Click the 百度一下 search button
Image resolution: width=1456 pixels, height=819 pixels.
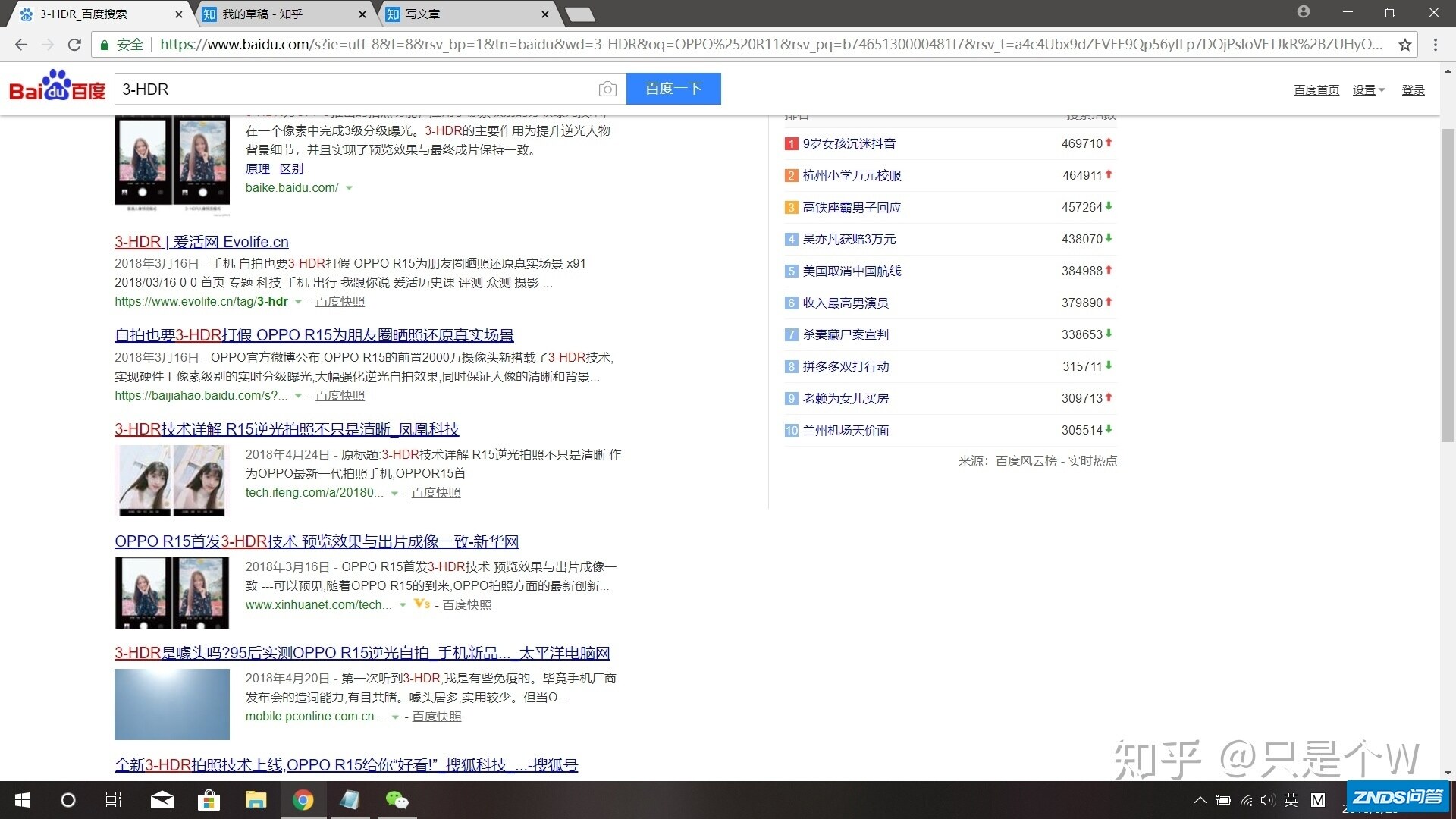tap(673, 89)
